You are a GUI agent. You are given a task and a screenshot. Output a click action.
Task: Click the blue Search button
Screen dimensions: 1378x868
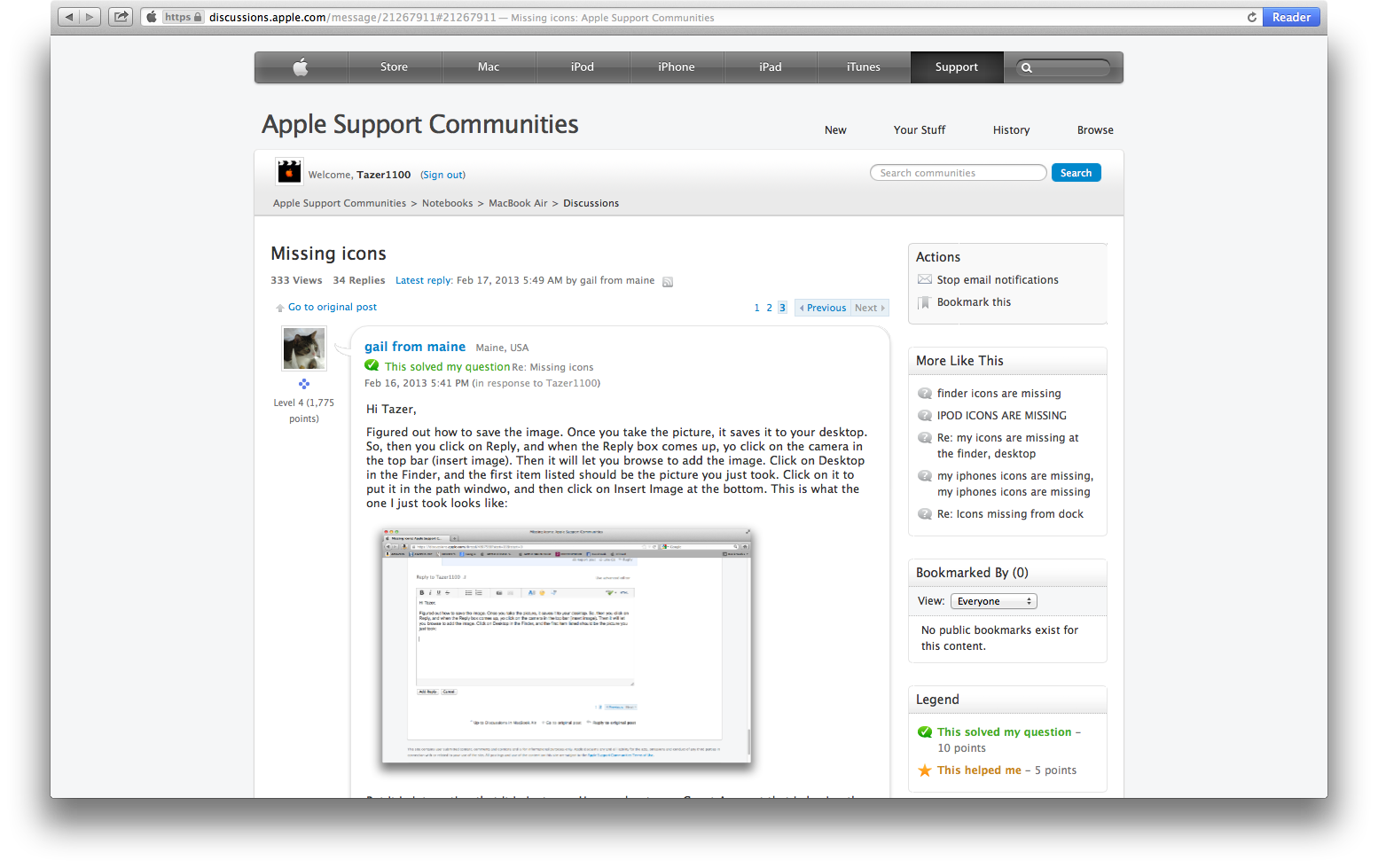tap(1076, 173)
